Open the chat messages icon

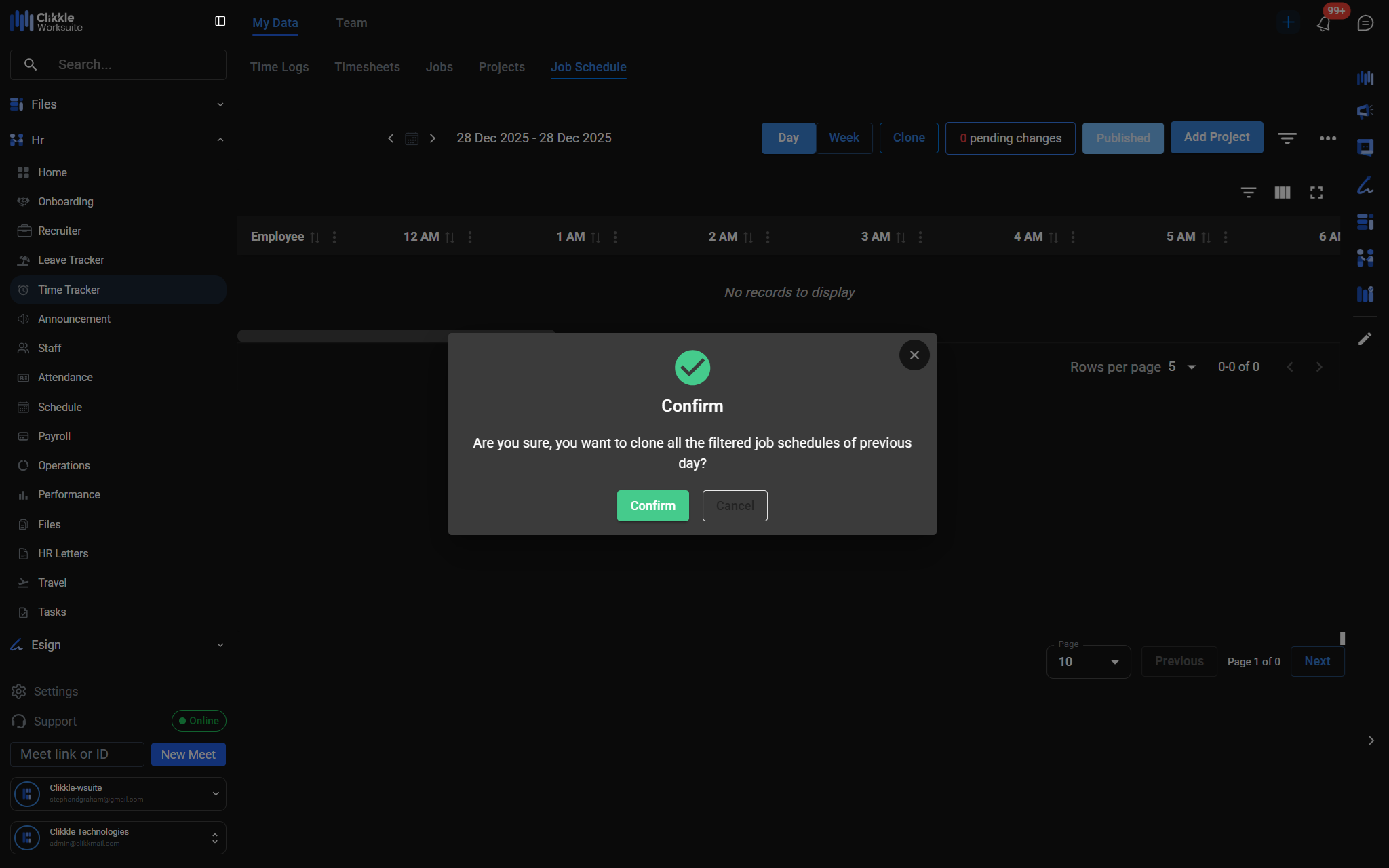coord(1365,23)
